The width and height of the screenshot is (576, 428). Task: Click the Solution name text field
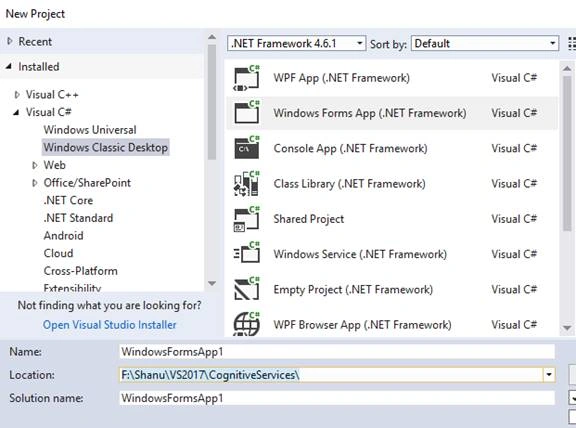coord(337,398)
